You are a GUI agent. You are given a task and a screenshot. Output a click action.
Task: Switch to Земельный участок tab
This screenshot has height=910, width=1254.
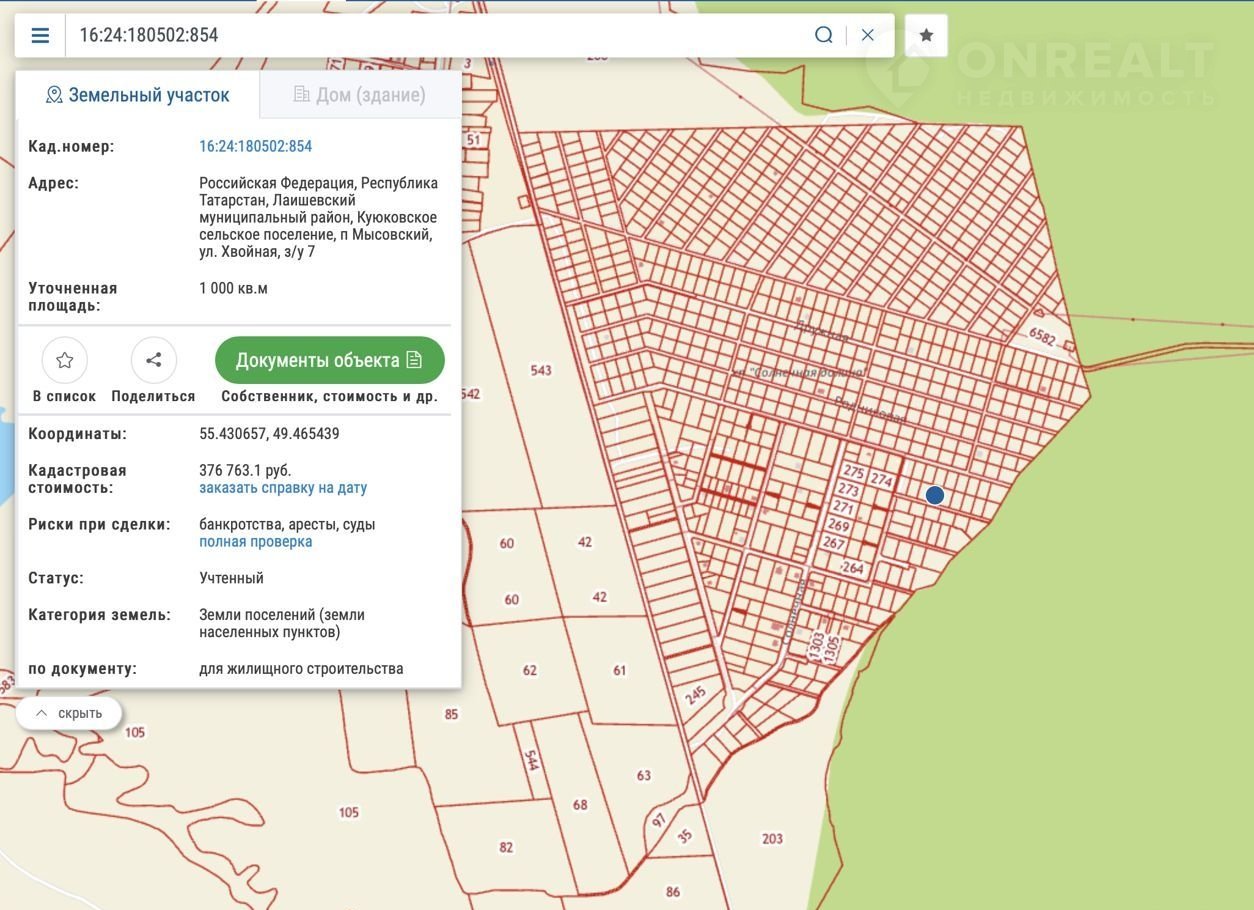coord(138,95)
